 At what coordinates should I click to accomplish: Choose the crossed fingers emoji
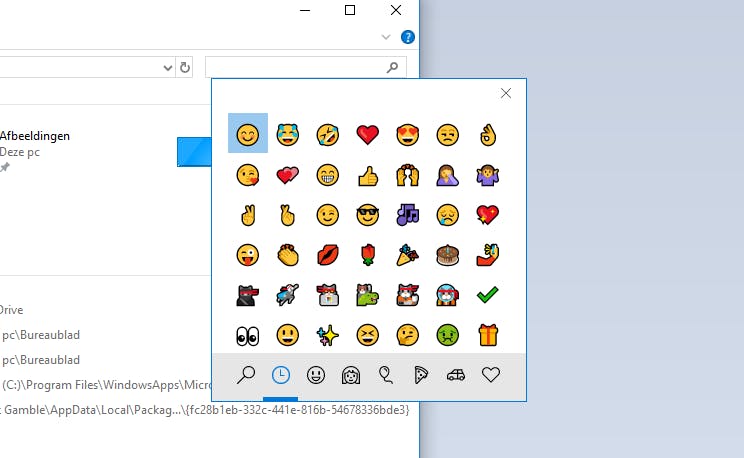[288, 215]
